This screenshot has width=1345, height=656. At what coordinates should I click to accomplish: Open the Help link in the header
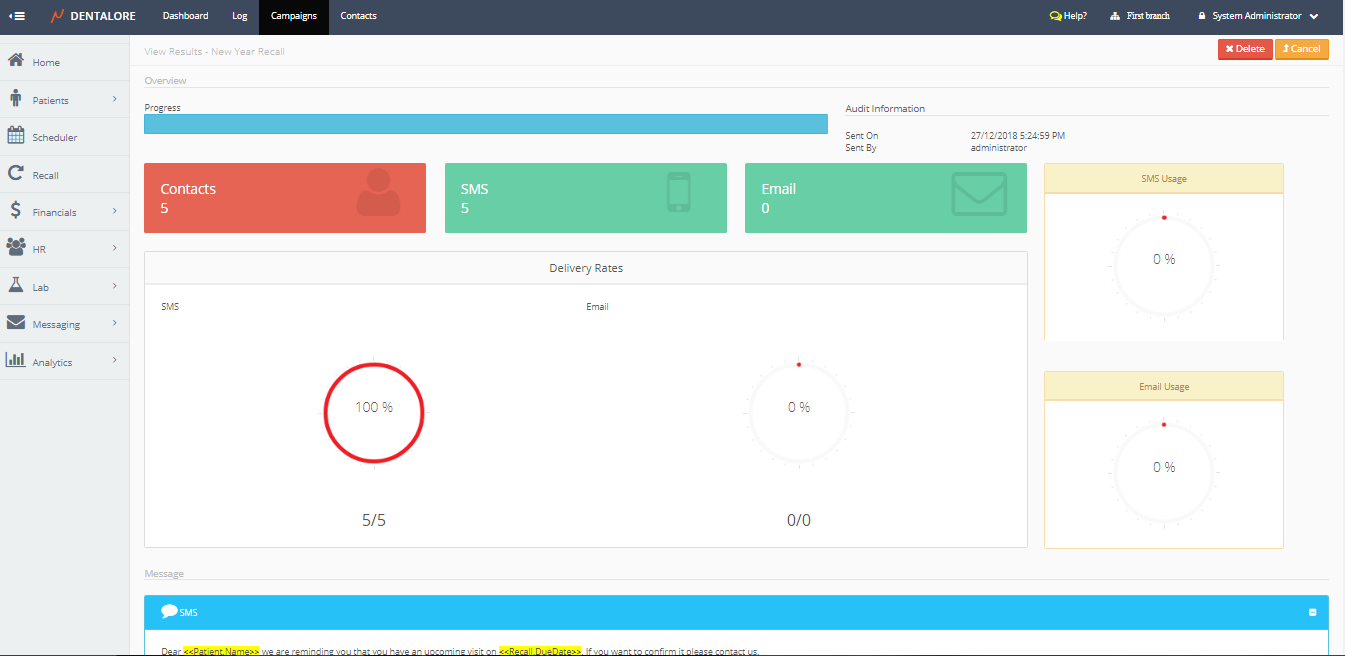1068,16
